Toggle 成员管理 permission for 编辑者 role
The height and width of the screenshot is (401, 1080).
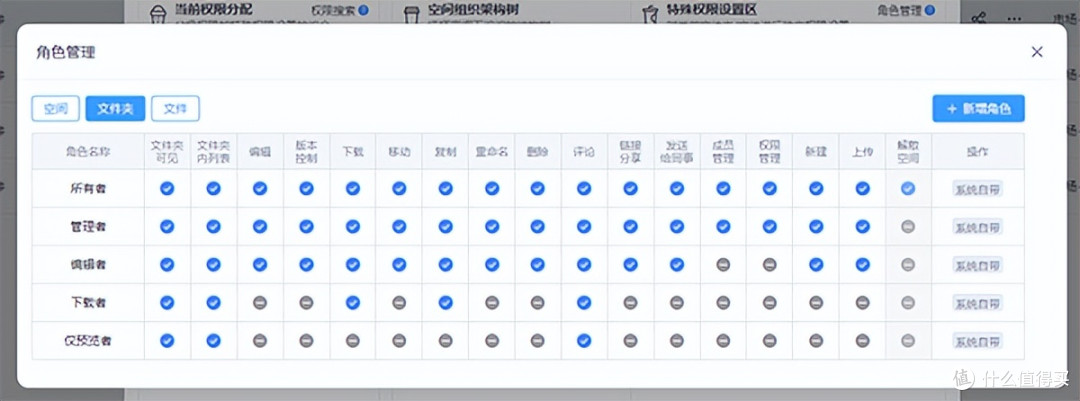[723, 265]
